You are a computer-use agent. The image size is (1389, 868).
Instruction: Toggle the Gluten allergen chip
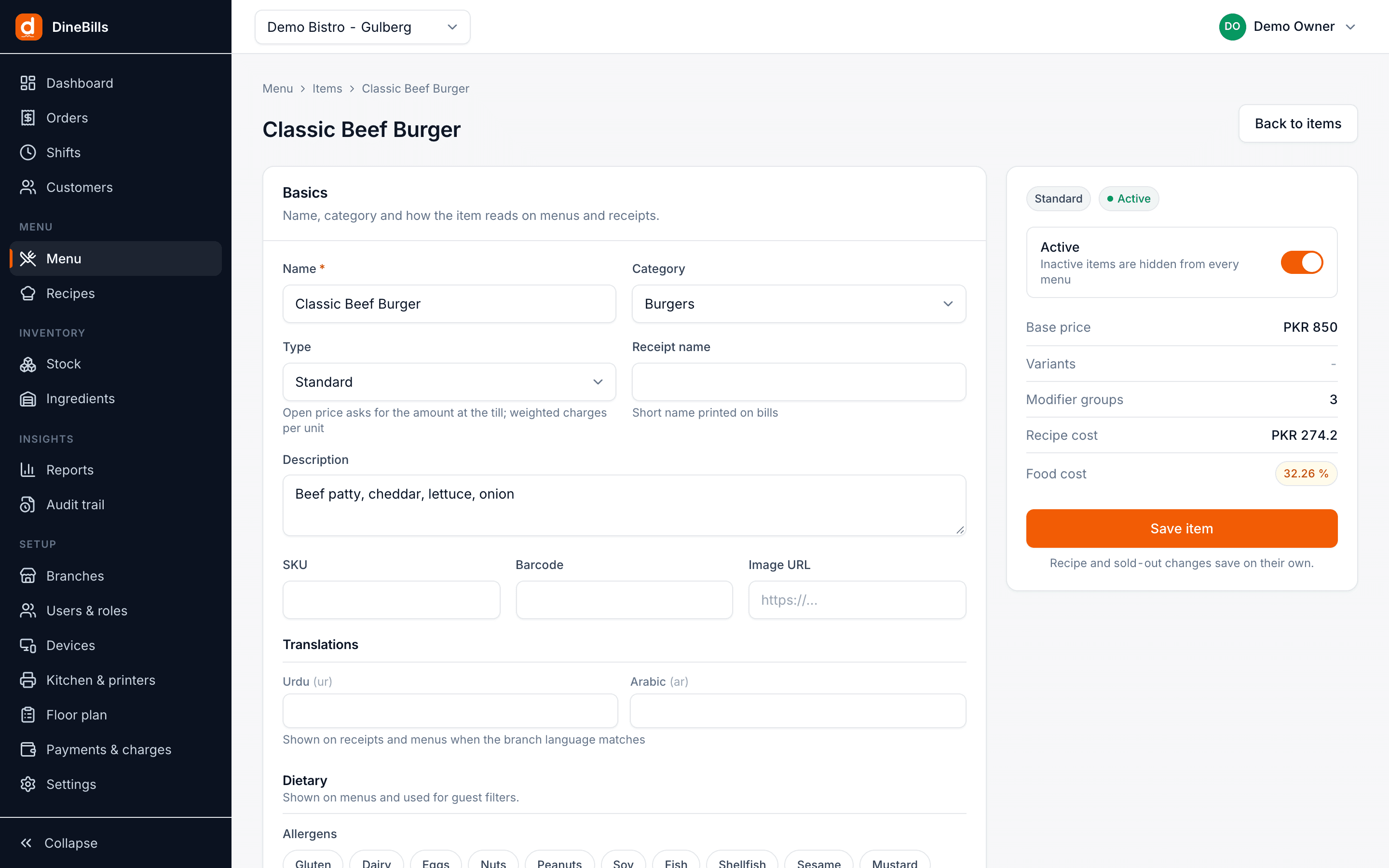313,859
